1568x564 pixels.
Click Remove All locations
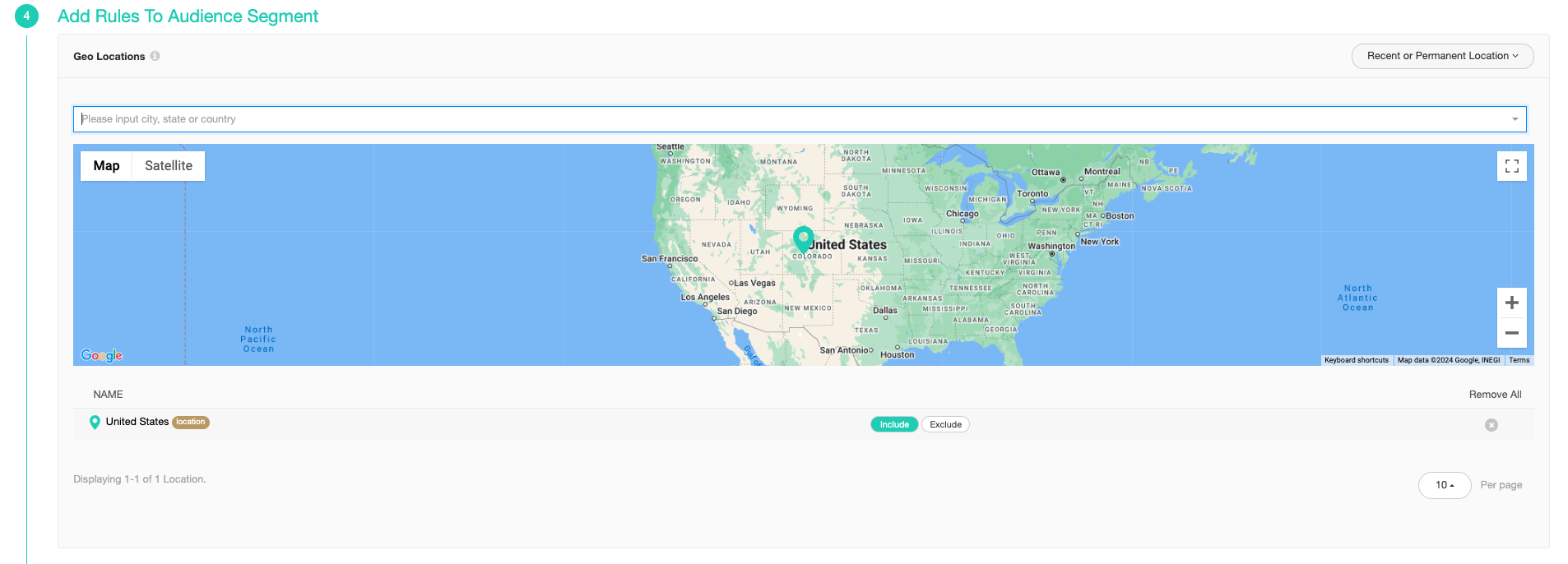[x=1495, y=395]
